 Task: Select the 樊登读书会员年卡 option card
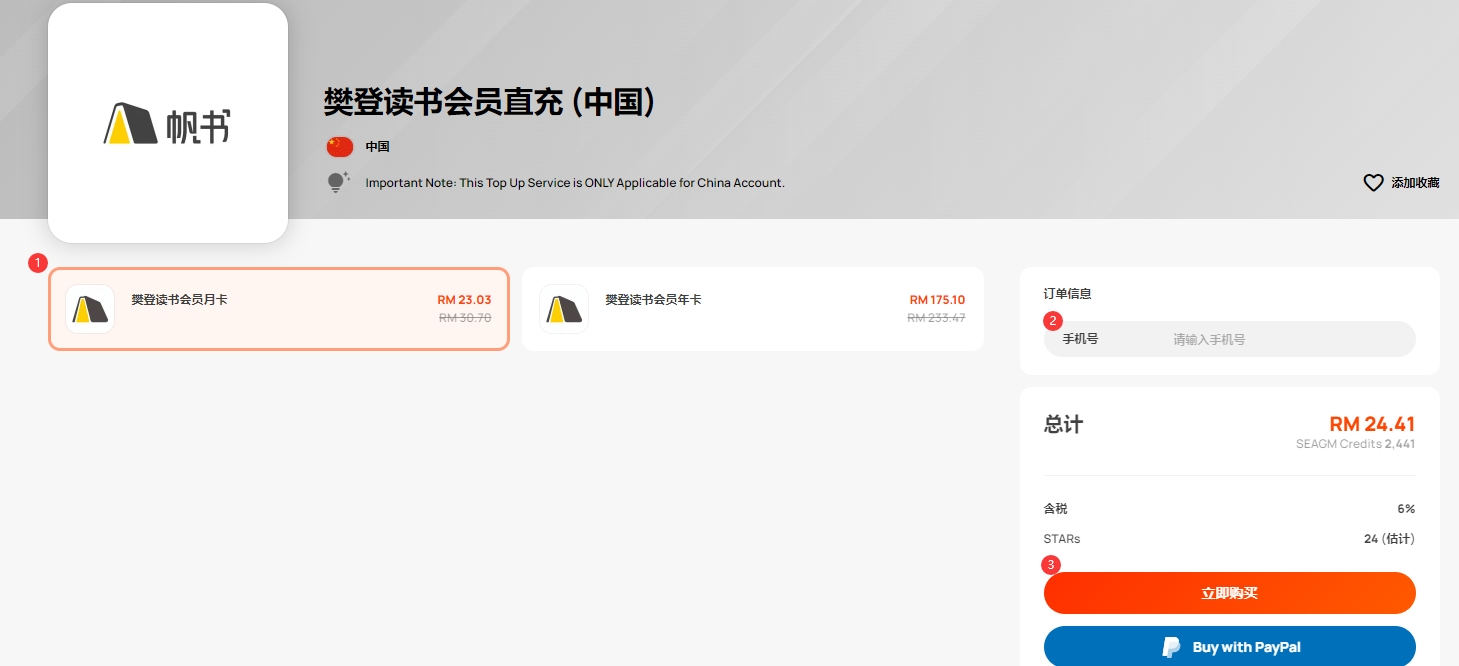(753, 309)
